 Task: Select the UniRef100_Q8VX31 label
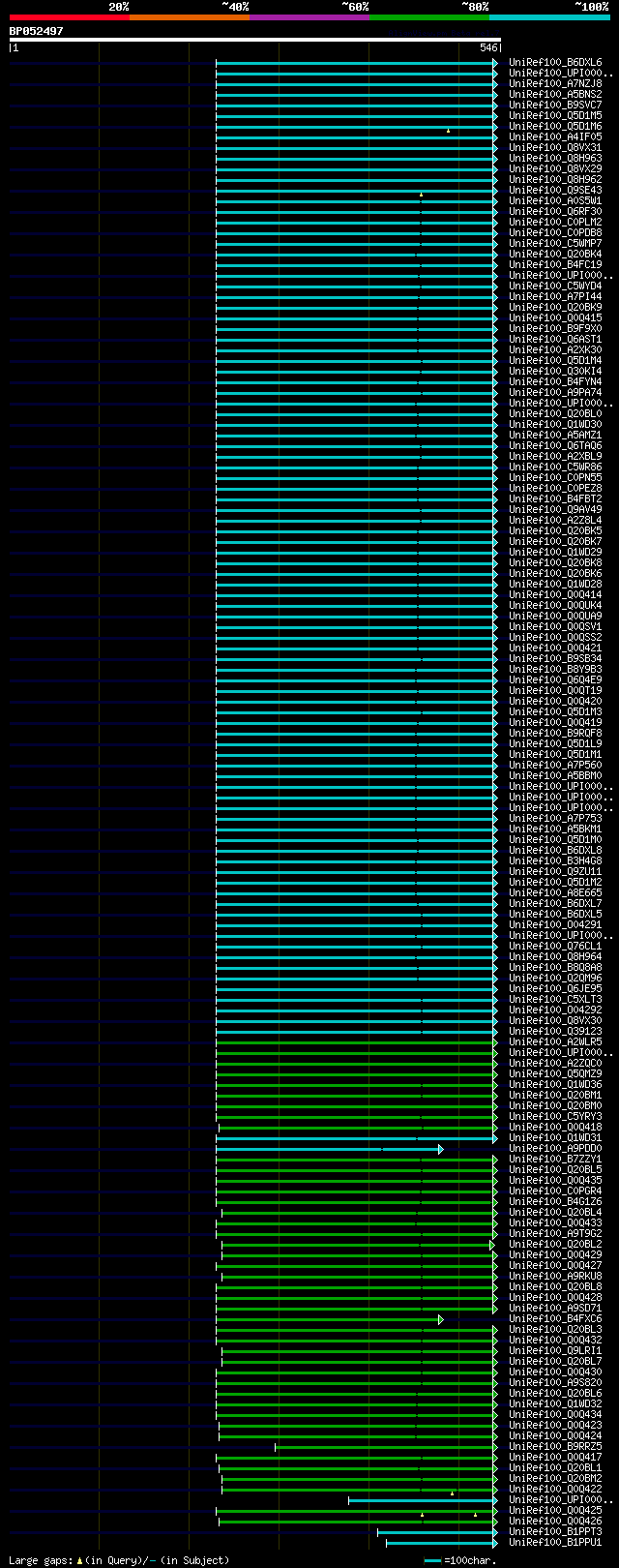pos(555,148)
